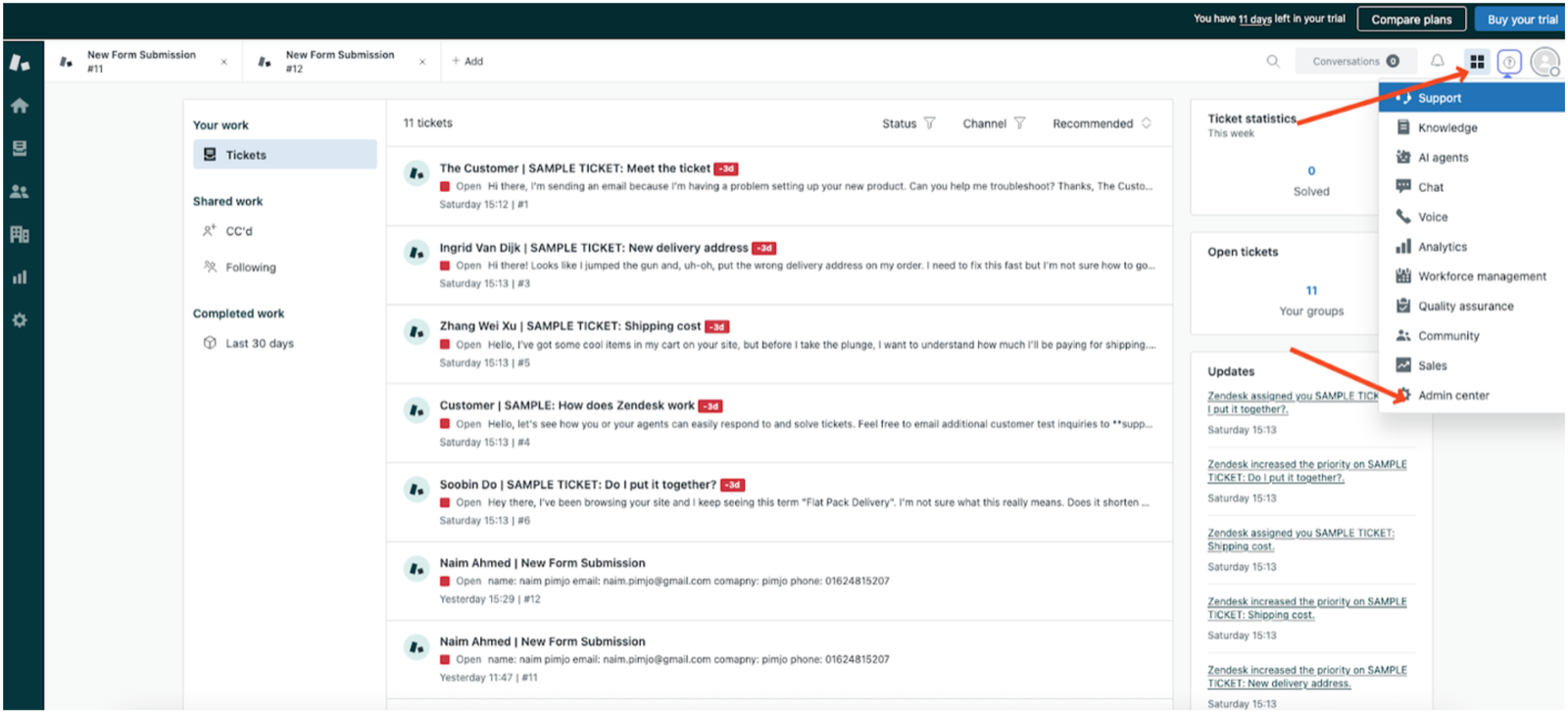This screenshot has height=713, width=1568.
Task: Select Analytics in products menu
Action: click(1472, 247)
